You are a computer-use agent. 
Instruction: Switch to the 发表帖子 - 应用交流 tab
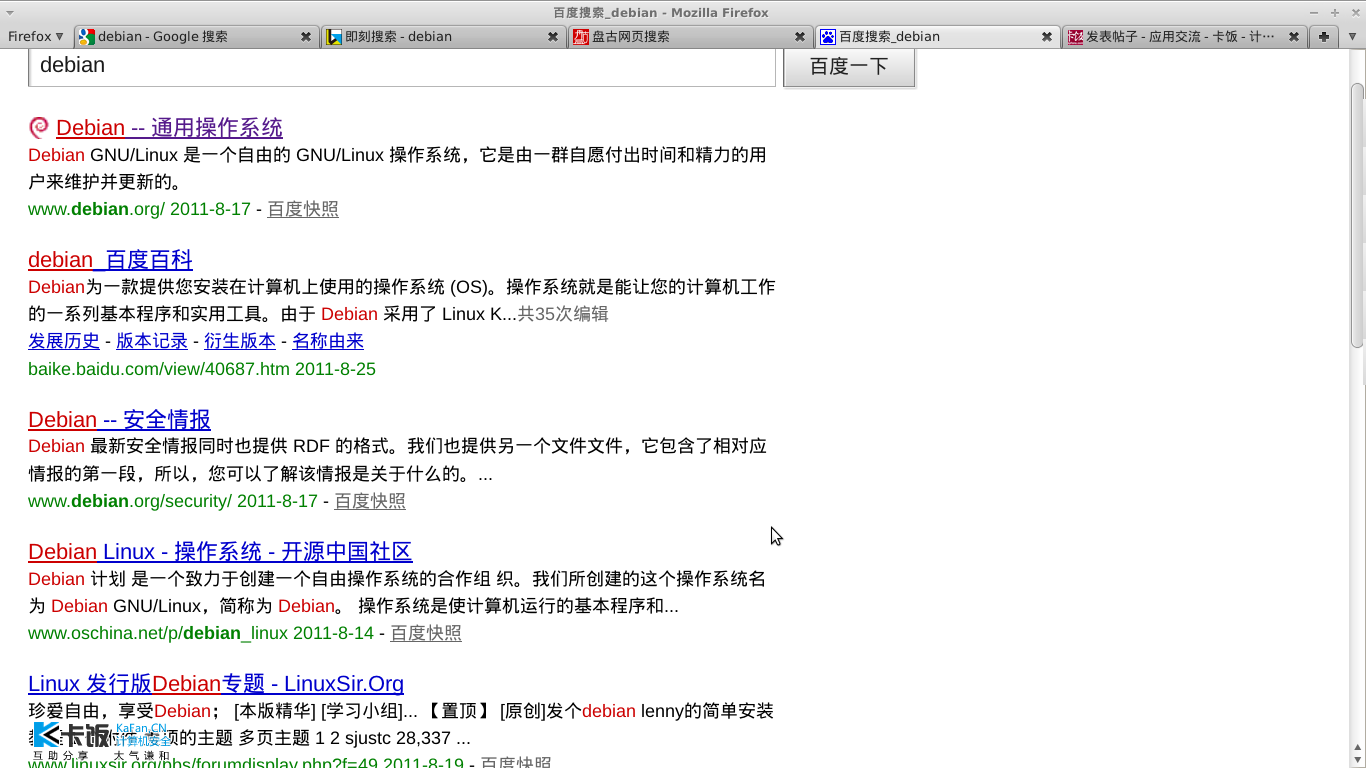click(x=1183, y=36)
